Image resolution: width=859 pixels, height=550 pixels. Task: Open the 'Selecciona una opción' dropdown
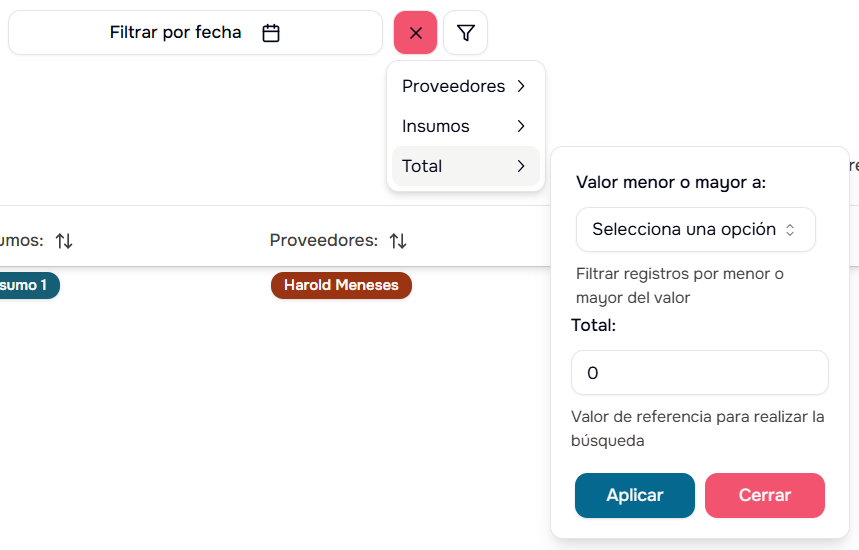pos(695,230)
